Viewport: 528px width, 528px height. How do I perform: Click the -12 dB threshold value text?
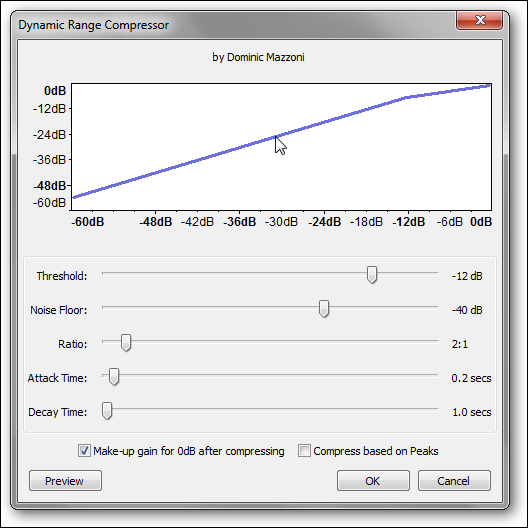pyautogui.click(x=467, y=276)
